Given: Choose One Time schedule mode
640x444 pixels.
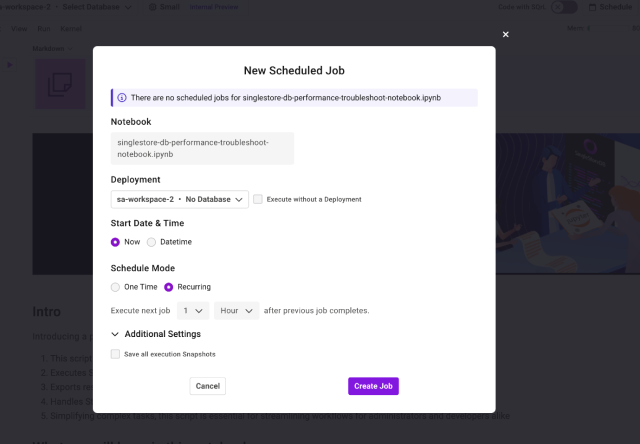Looking at the screenshot, I should tap(116, 287).
